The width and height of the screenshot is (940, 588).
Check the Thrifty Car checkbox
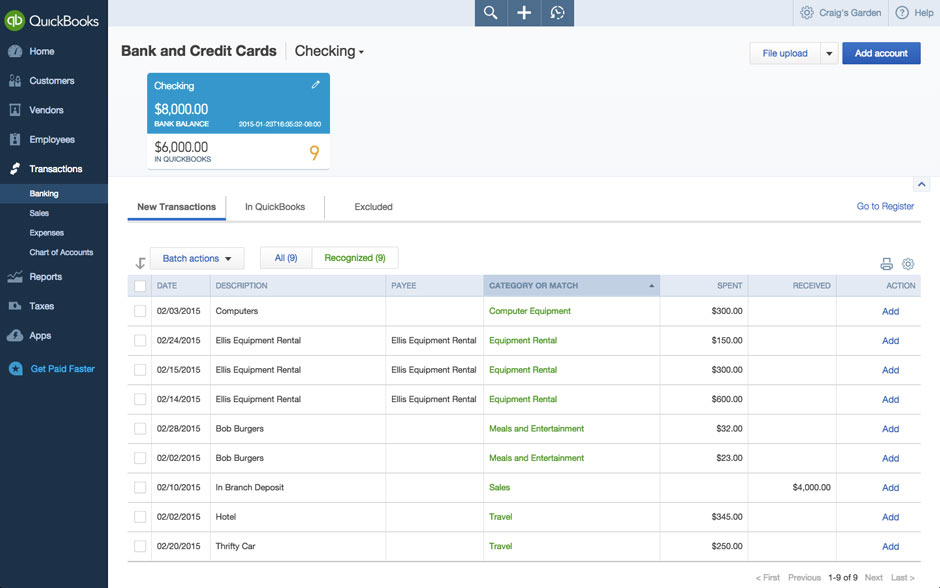click(140, 546)
